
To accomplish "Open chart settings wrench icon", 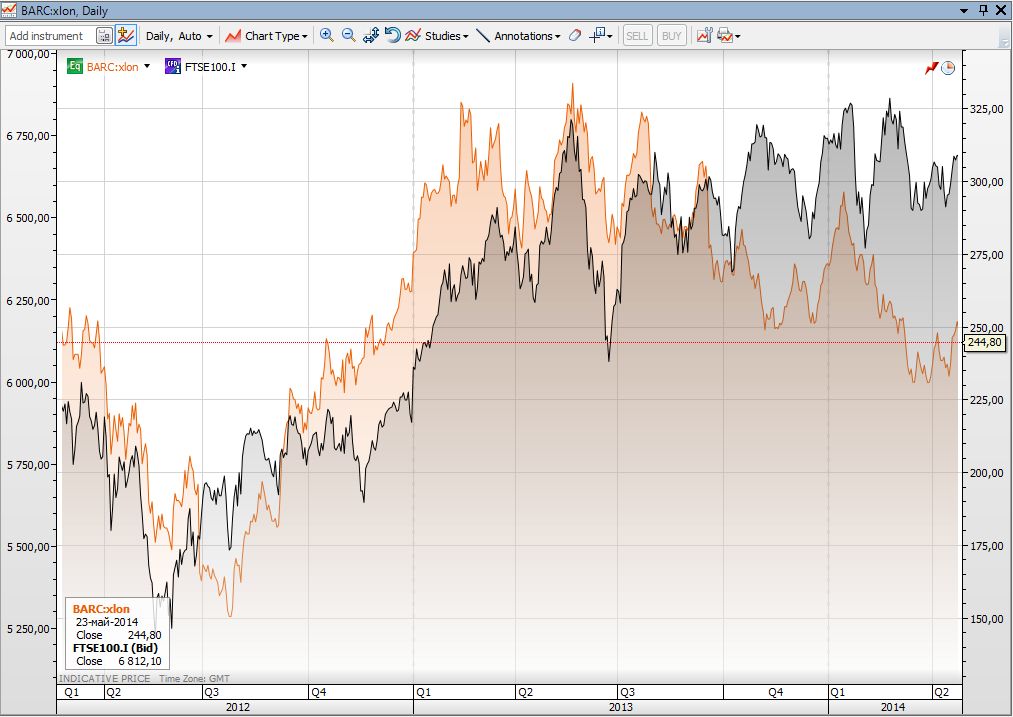I will point(704,36).
